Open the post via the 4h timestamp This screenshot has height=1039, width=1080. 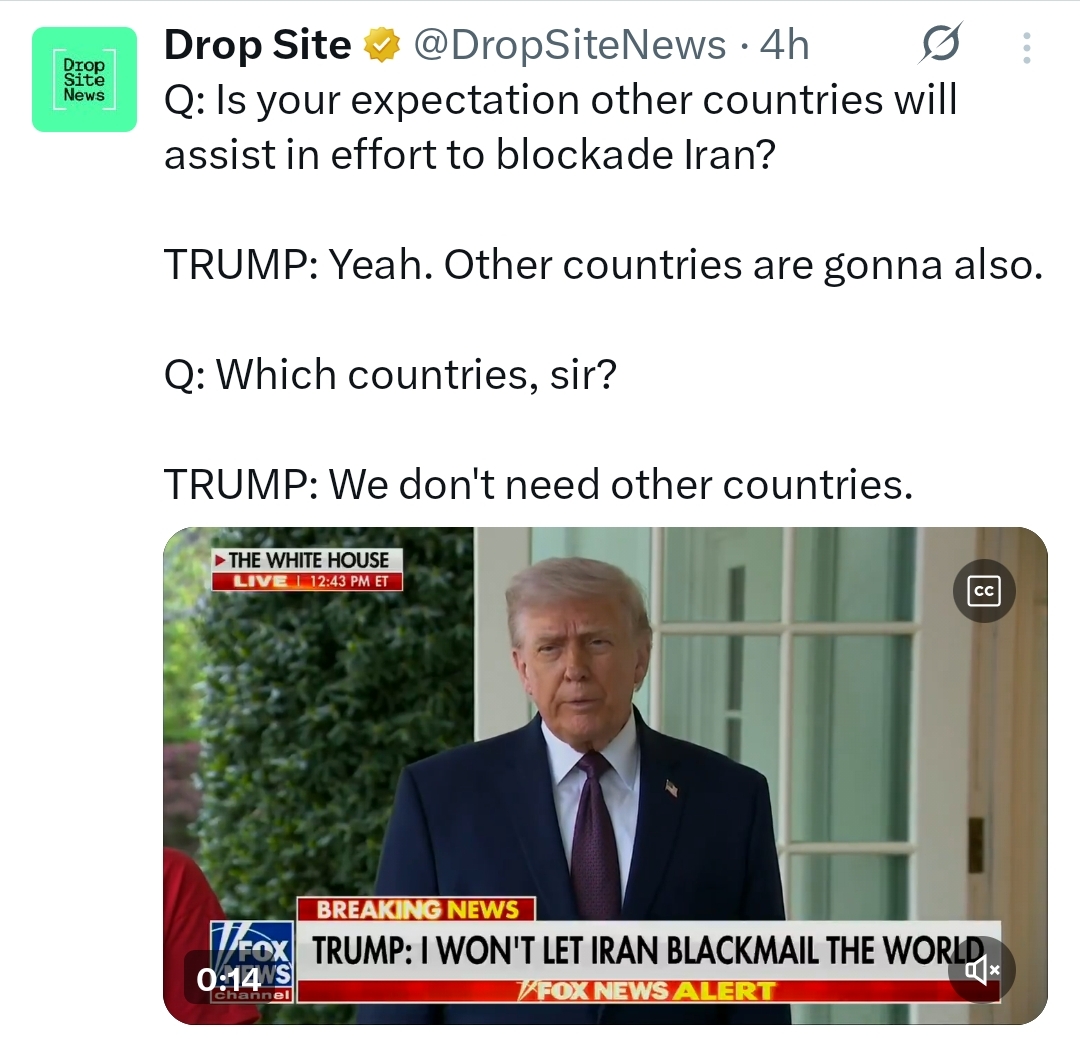coord(784,45)
